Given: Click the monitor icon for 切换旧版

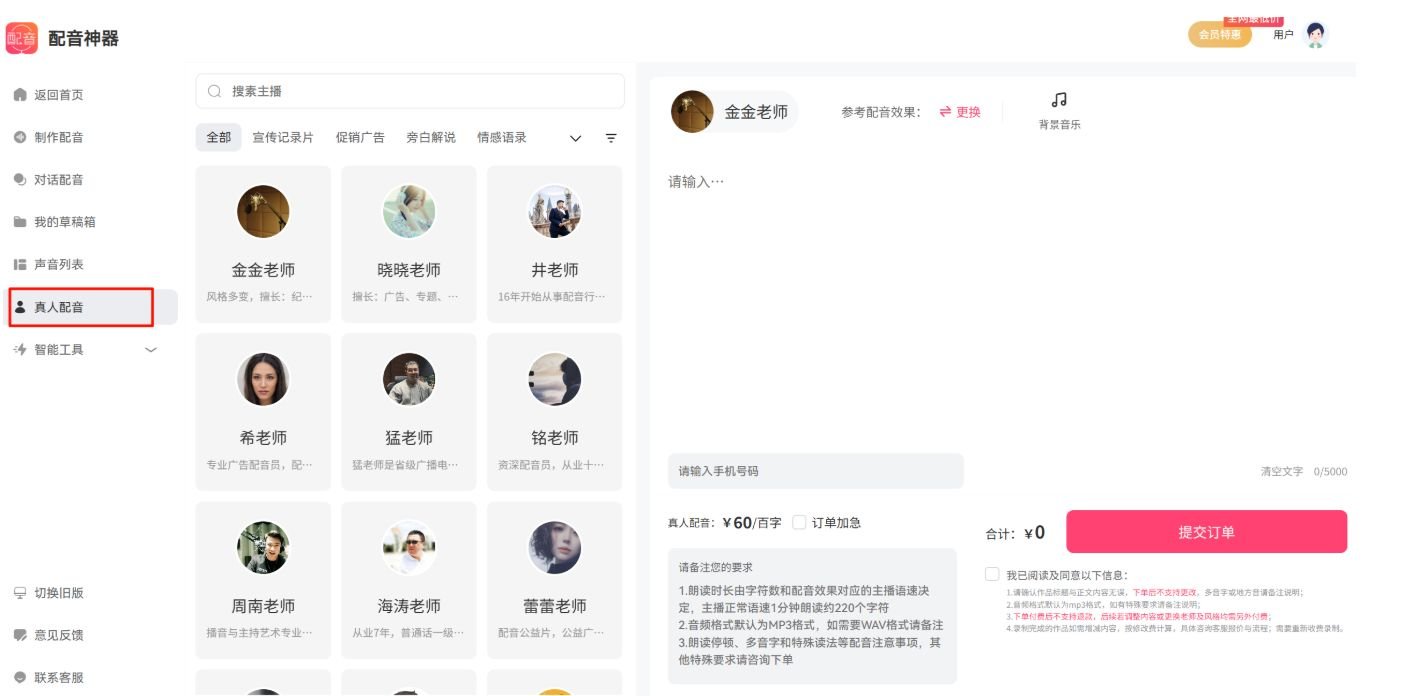Looking at the screenshot, I should click(20, 593).
